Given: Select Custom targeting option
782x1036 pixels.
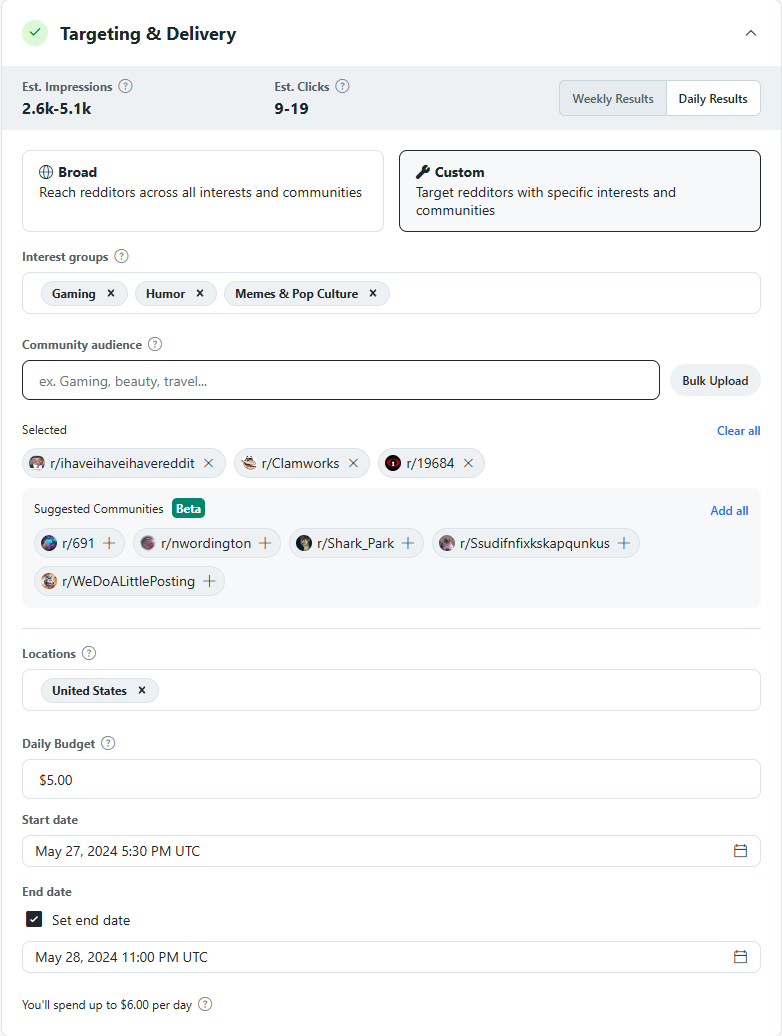Looking at the screenshot, I should pyautogui.click(x=579, y=190).
